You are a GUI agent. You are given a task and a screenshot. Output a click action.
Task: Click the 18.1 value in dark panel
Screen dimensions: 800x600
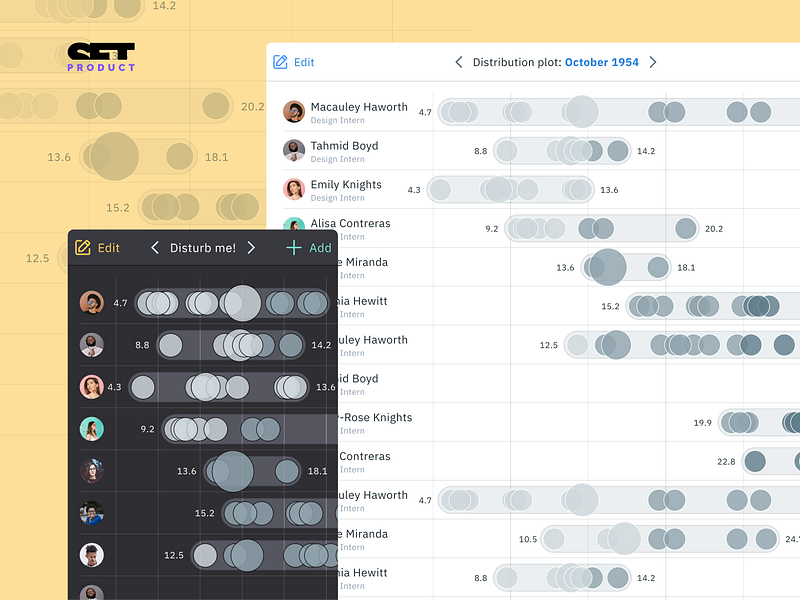[x=317, y=471]
